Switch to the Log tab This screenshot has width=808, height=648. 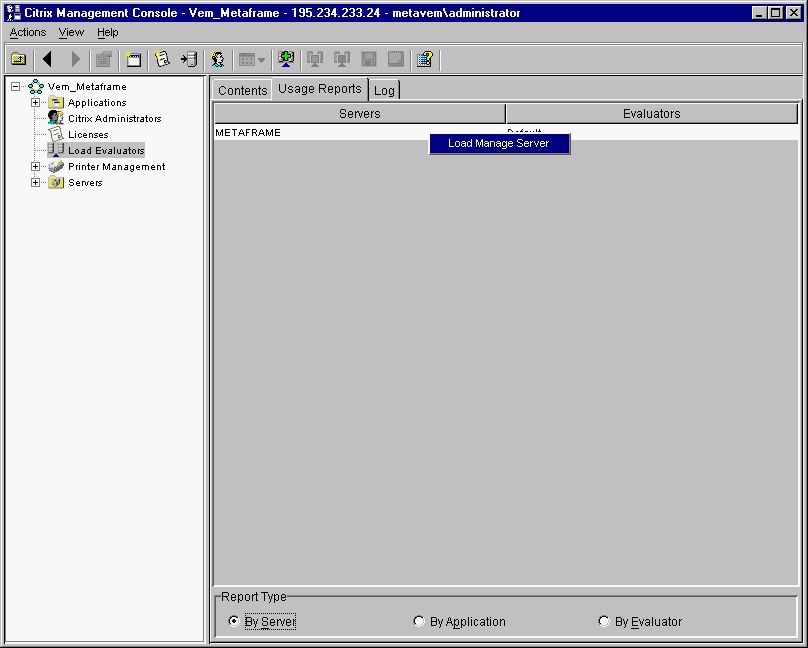(x=384, y=90)
